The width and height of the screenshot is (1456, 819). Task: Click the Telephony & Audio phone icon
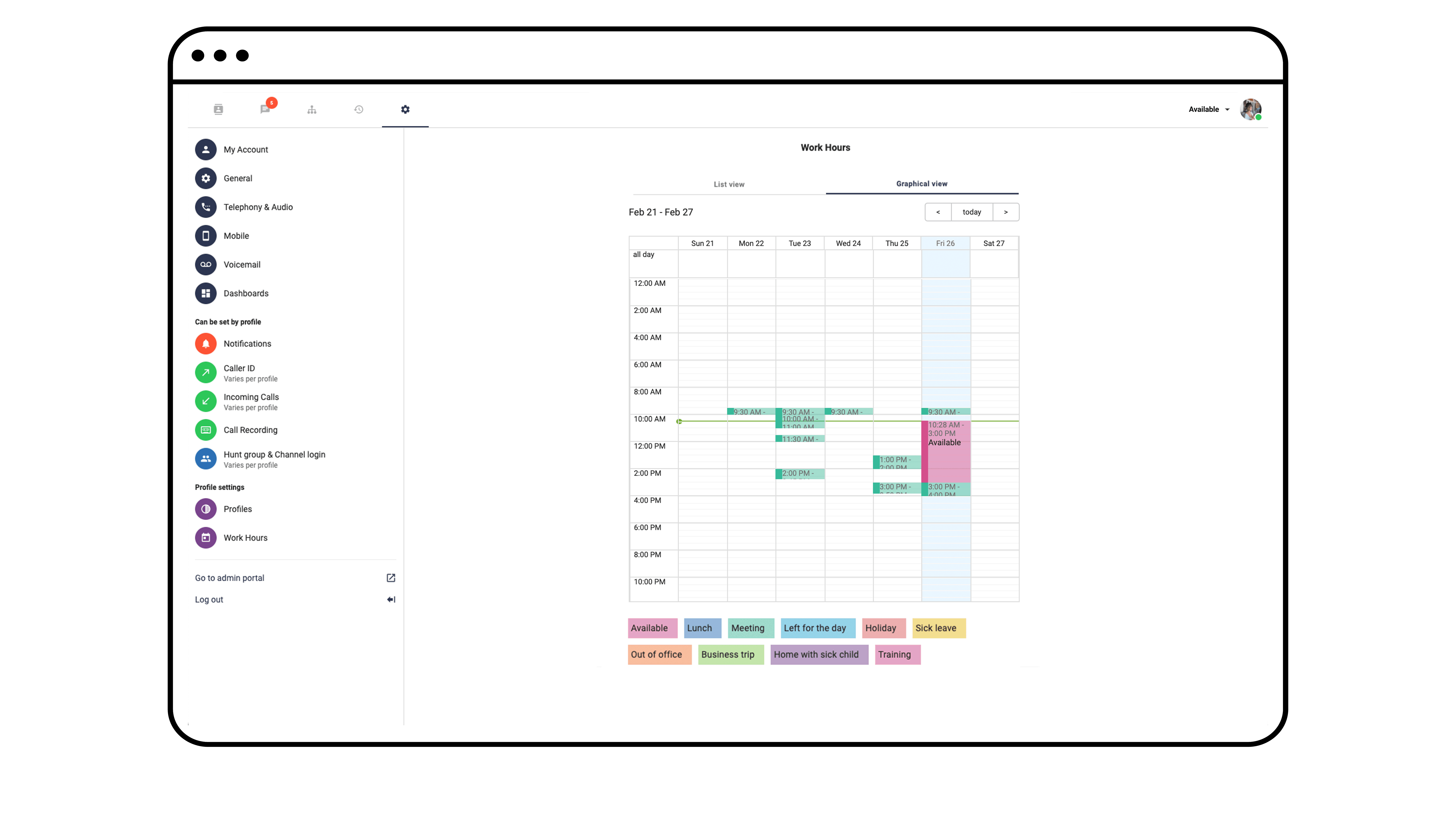(206, 207)
